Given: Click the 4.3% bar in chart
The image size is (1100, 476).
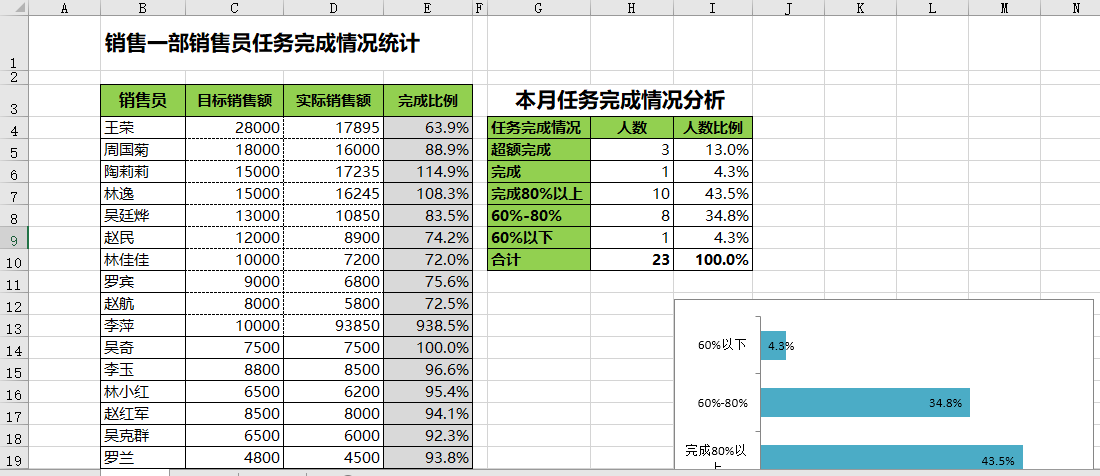Looking at the screenshot, I should [773, 345].
